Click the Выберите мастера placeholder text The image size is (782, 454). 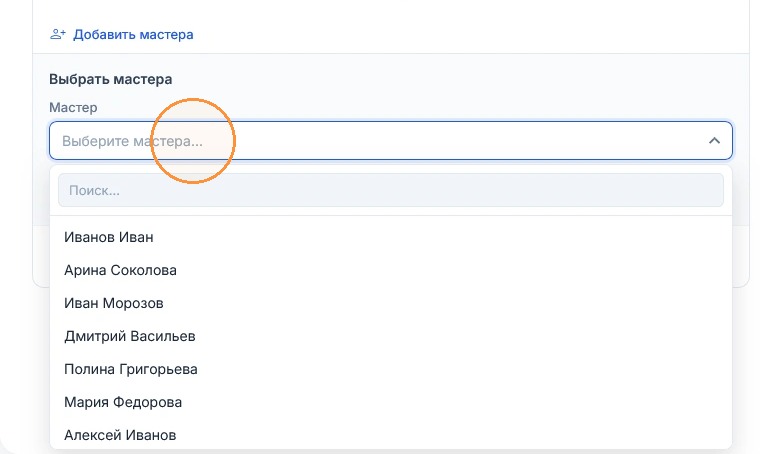(132, 141)
